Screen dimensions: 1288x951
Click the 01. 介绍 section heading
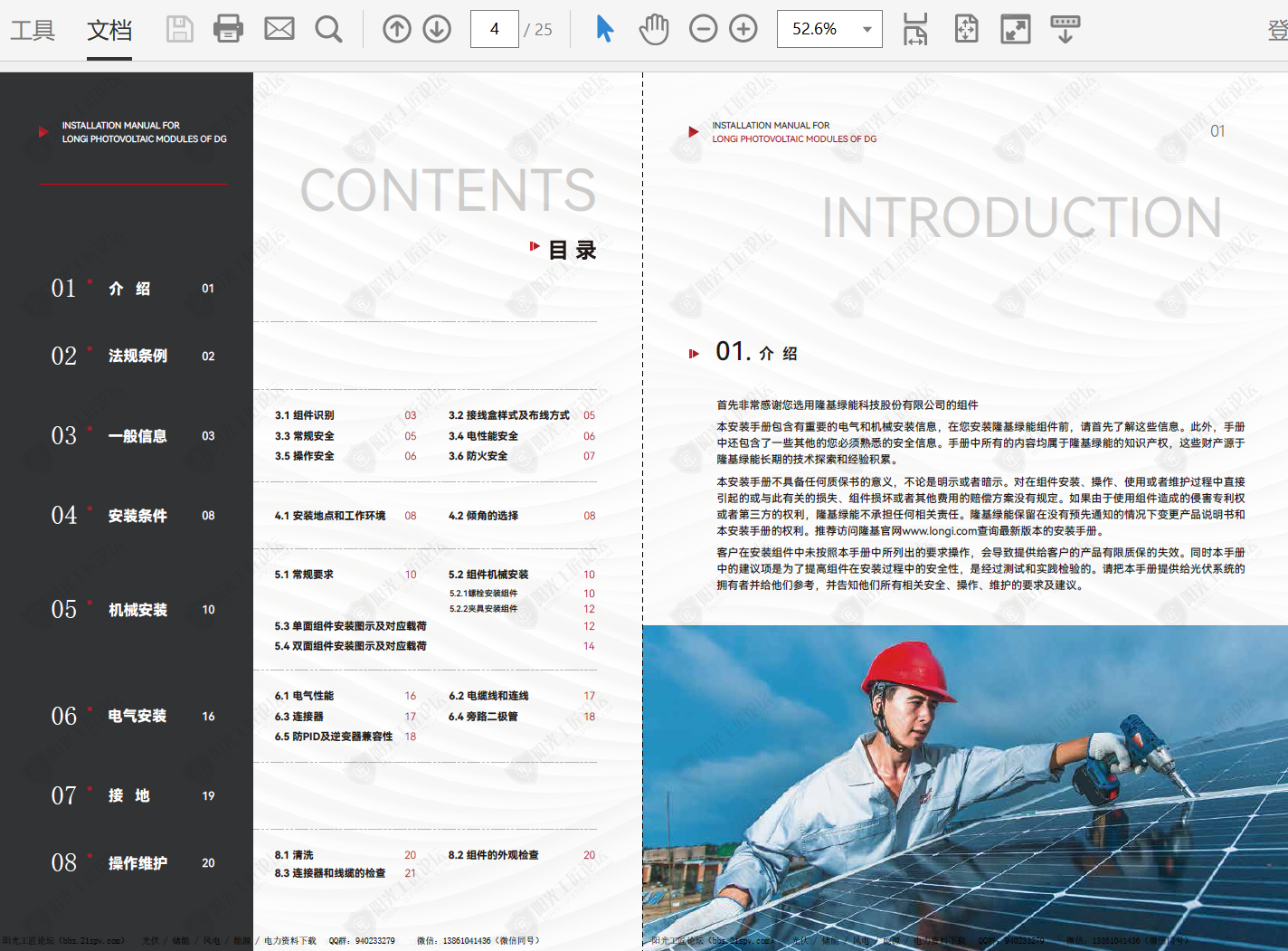(756, 352)
